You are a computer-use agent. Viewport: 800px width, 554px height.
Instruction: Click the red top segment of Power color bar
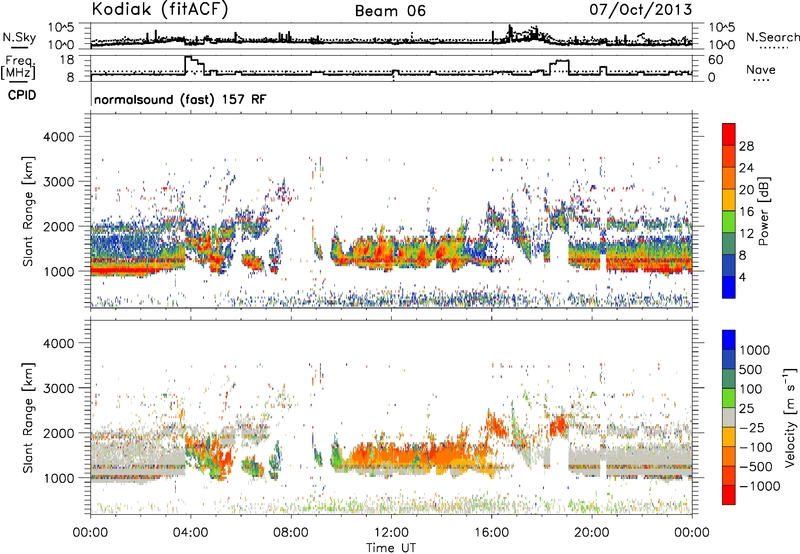point(729,134)
